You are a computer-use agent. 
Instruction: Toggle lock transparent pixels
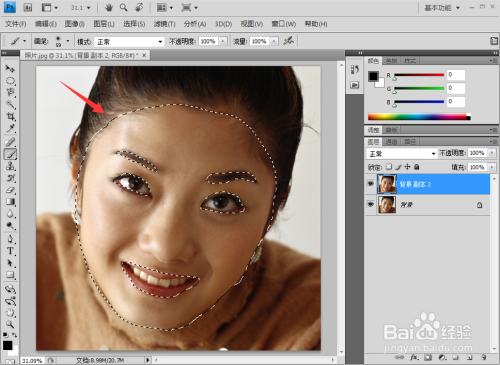click(x=389, y=167)
